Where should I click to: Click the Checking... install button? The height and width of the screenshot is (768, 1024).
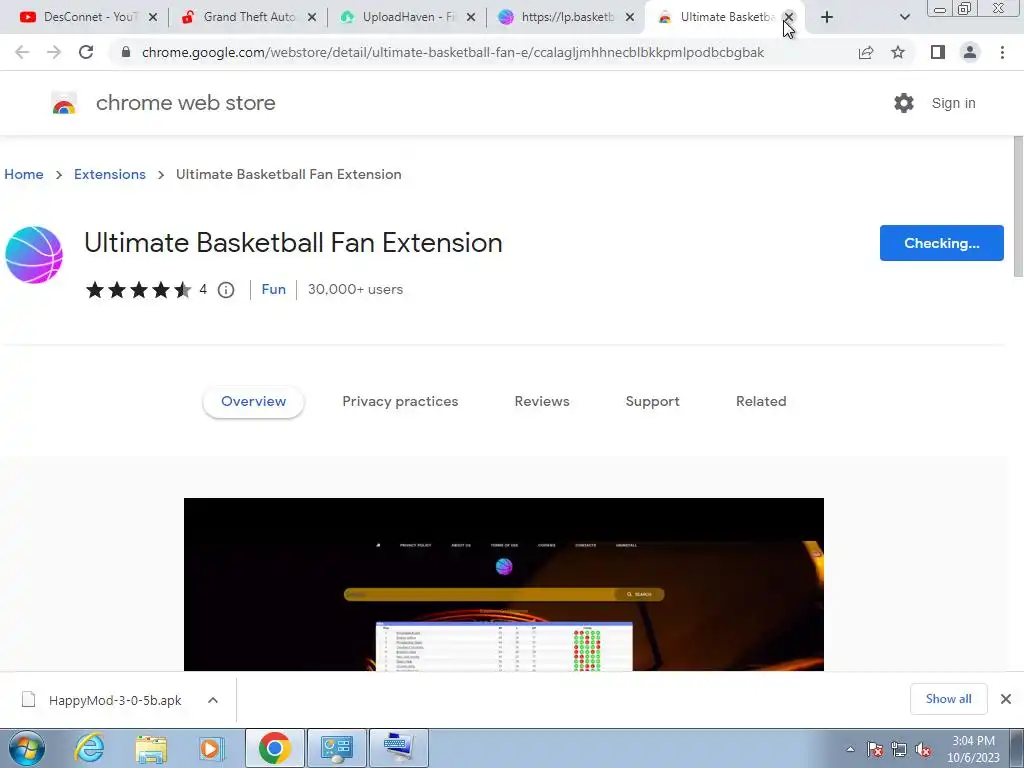click(942, 243)
